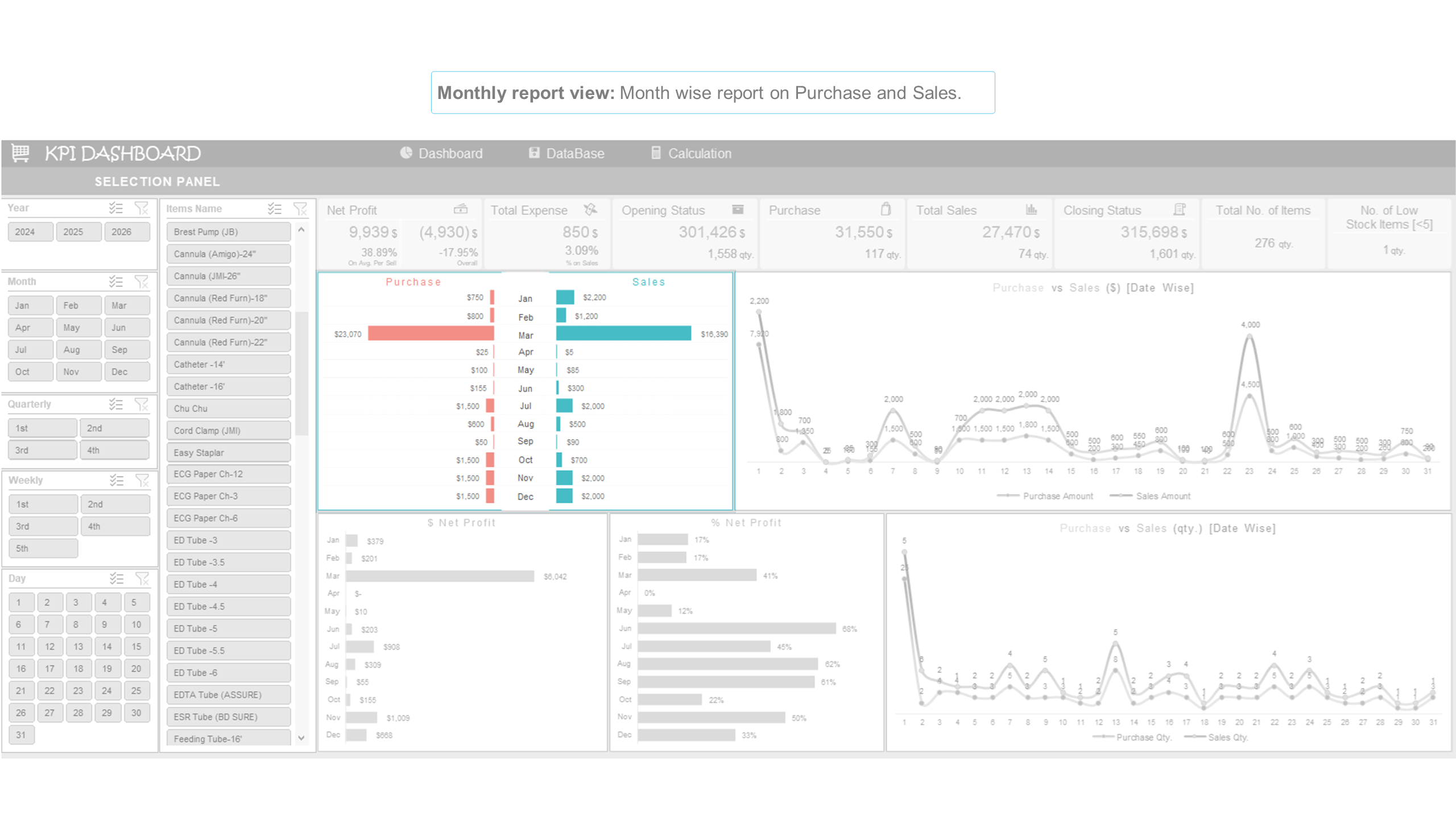Click the document icon on Closing Status card
Screen dimensions: 1456x819
coord(1180,209)
